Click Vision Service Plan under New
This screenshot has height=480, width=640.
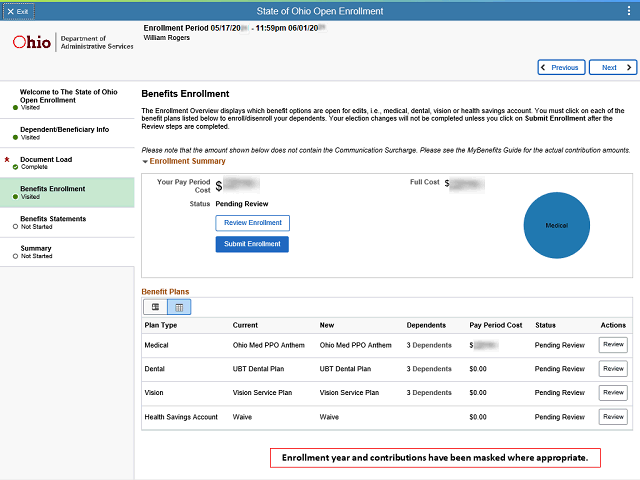click(x=349, y=393)
